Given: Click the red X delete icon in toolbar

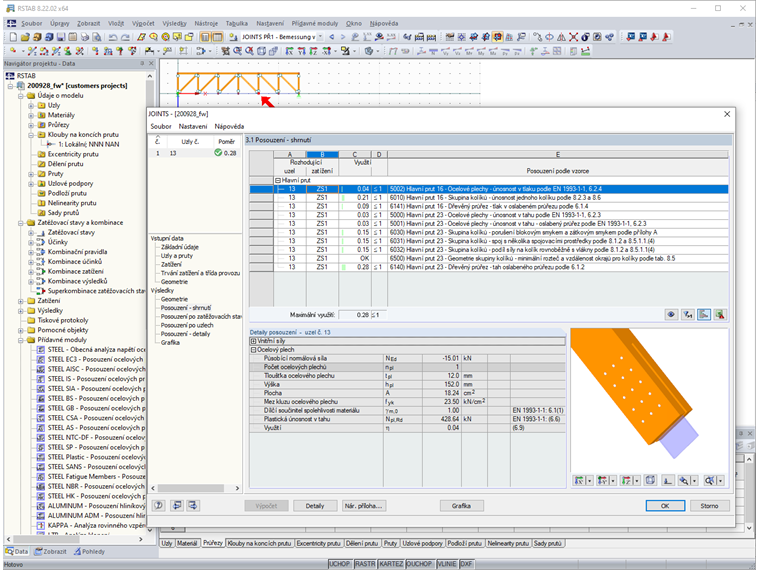Looking at the screenshot, I should (573, 37).
